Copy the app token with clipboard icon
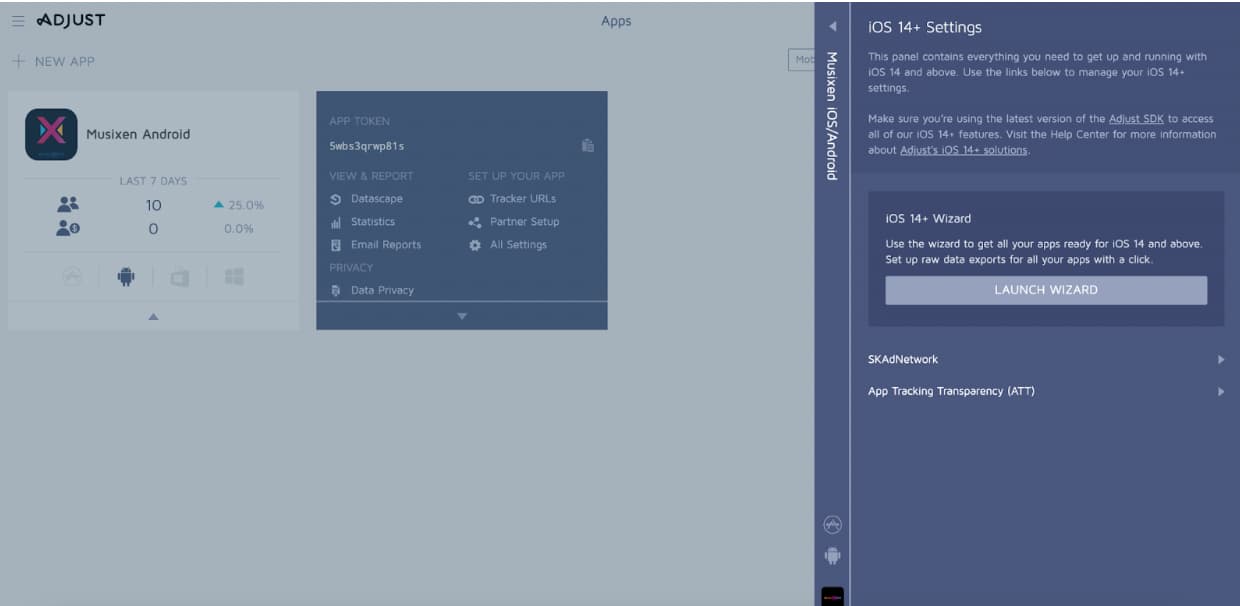 pos(588,145)
